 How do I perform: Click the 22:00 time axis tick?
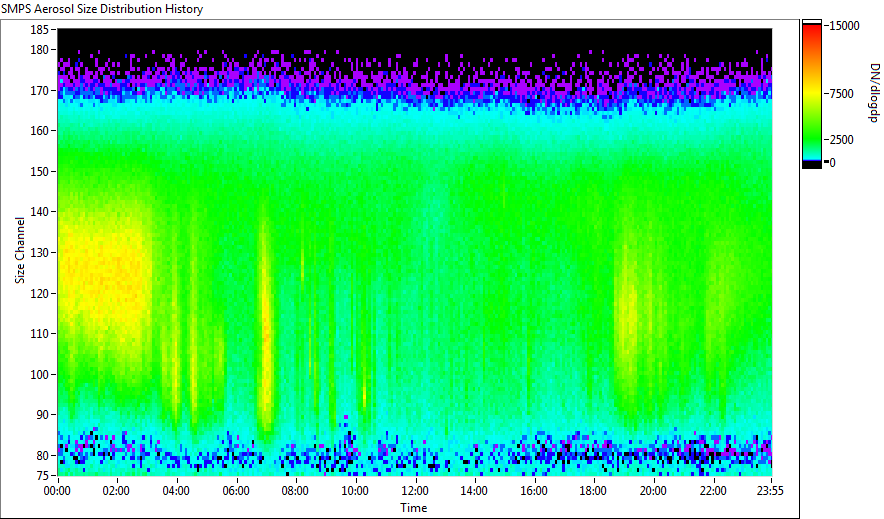point(713,491)
